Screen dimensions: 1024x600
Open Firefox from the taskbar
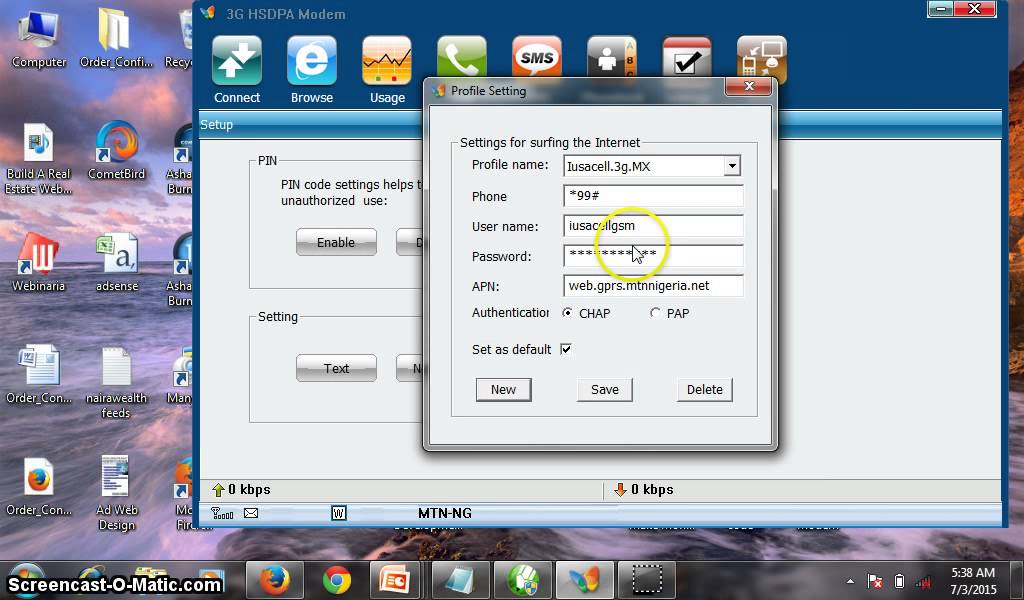275,580
